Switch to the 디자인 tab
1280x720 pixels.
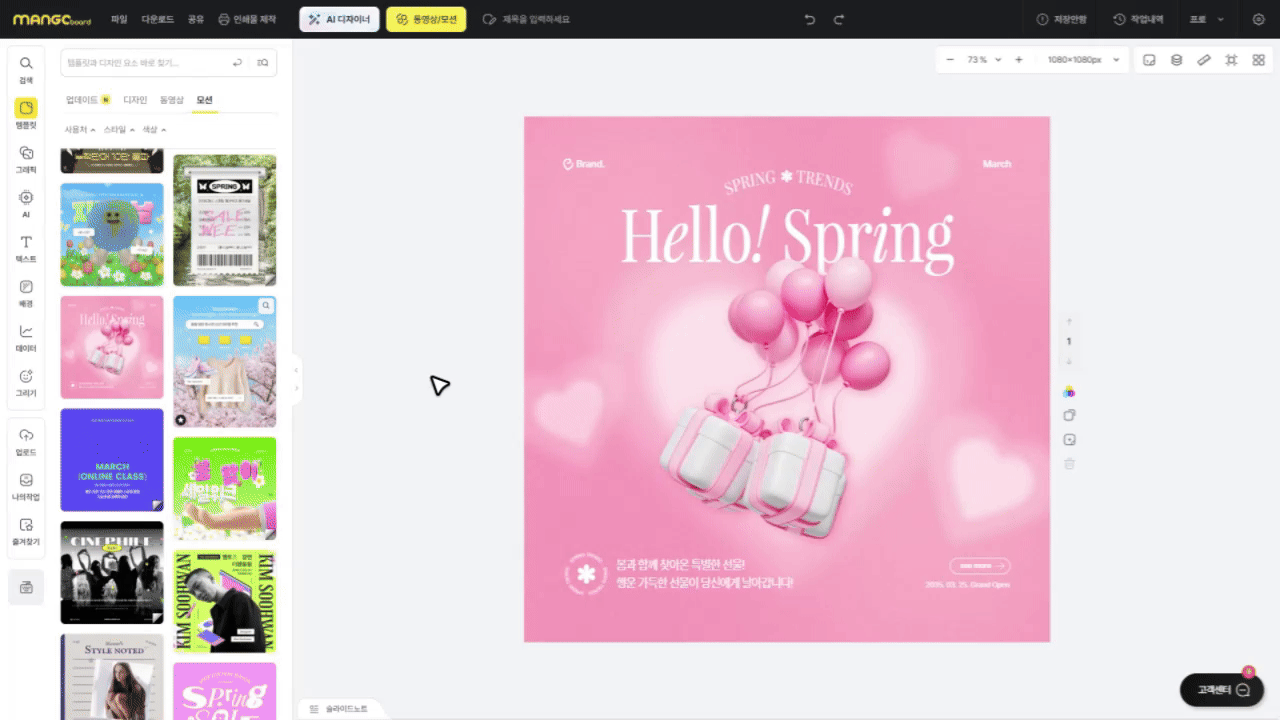tap(135, 100)
